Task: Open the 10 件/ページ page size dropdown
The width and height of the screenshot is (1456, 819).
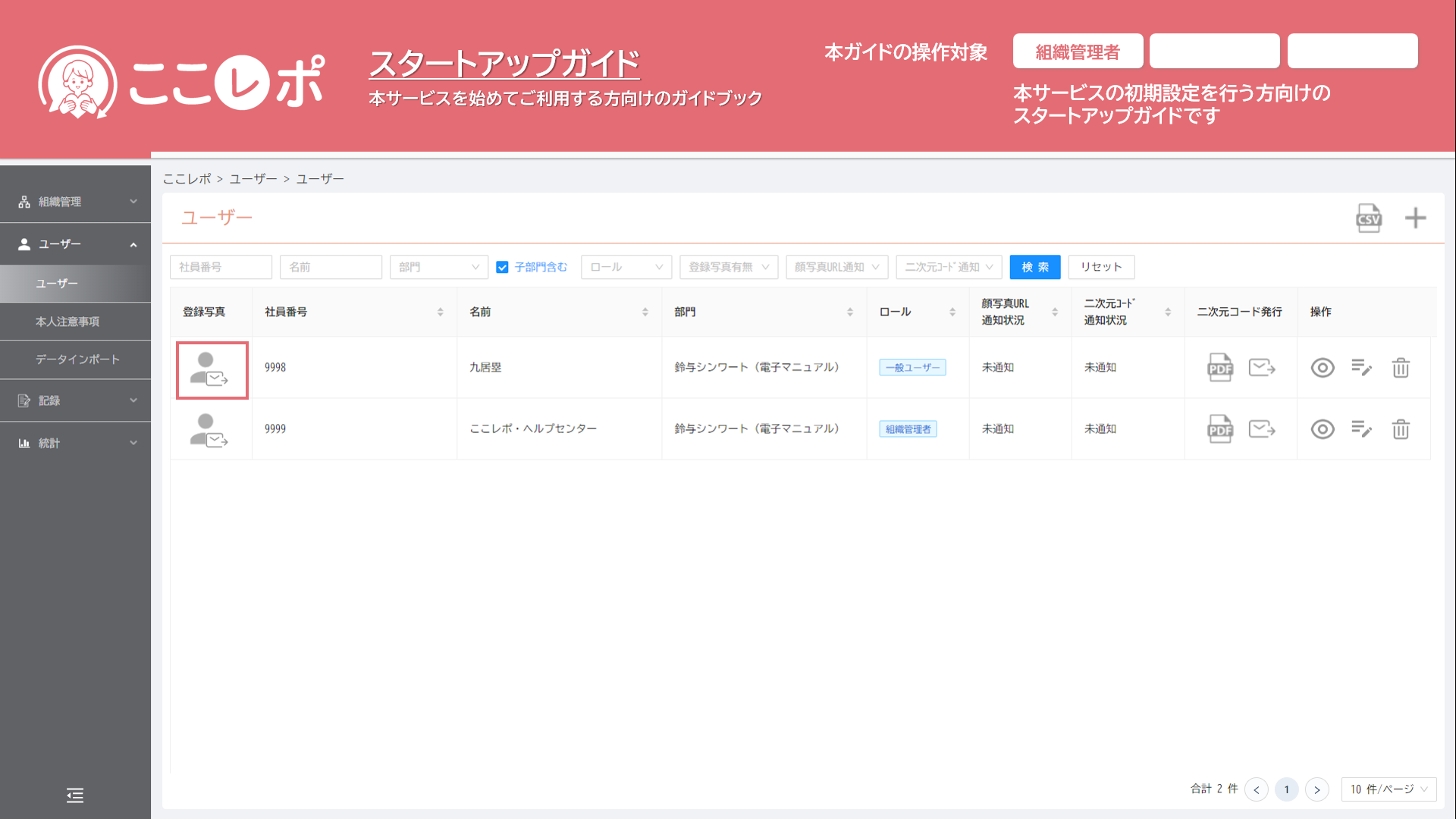Action: point(1388,789)
